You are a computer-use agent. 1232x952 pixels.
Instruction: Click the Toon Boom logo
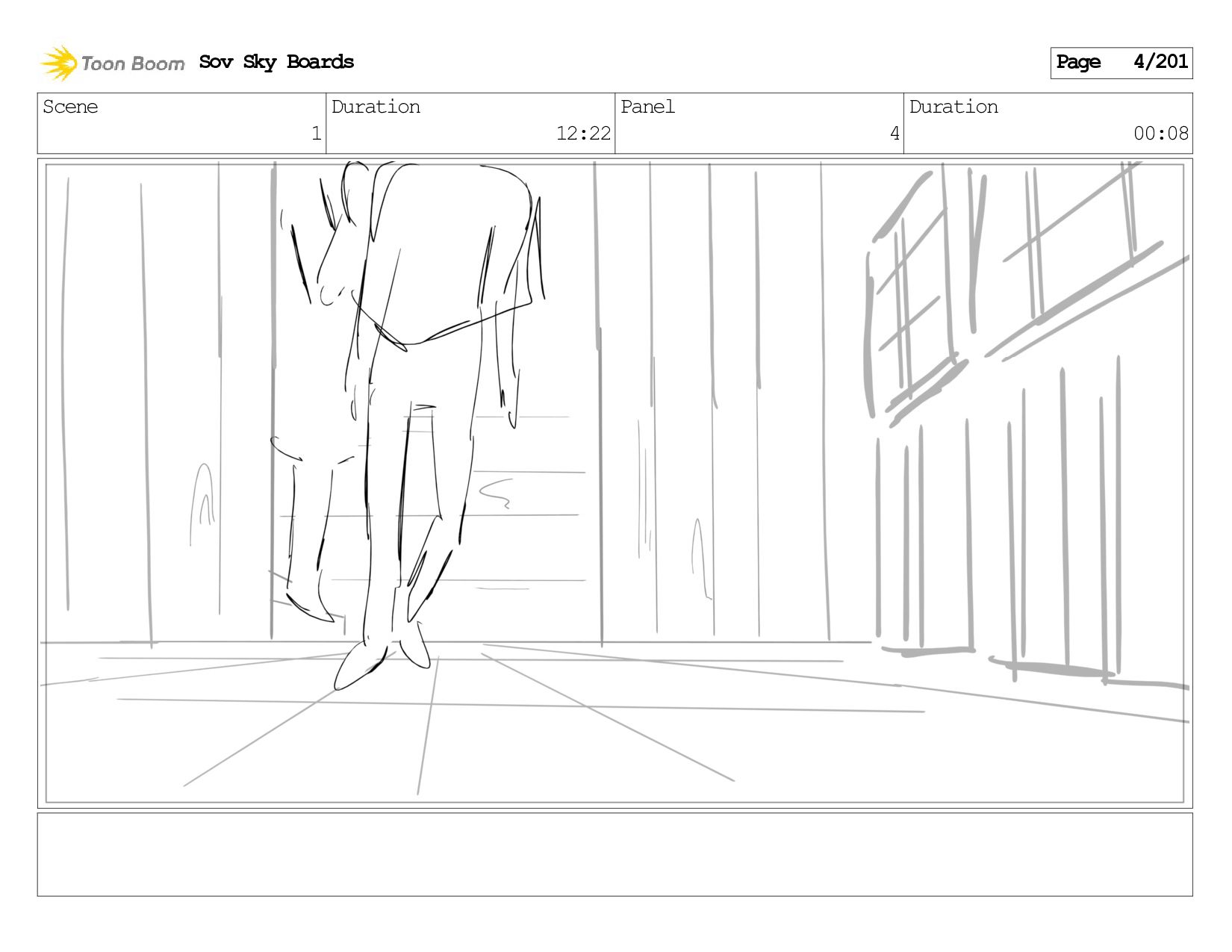click(112, 63)
